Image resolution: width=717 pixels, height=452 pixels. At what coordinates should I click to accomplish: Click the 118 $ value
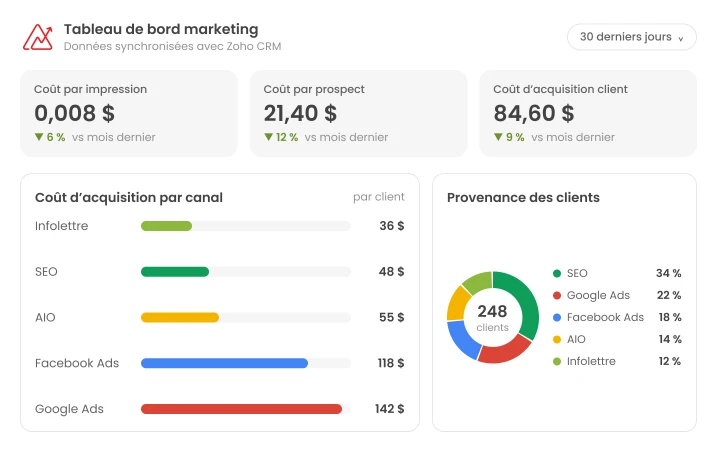391,363
